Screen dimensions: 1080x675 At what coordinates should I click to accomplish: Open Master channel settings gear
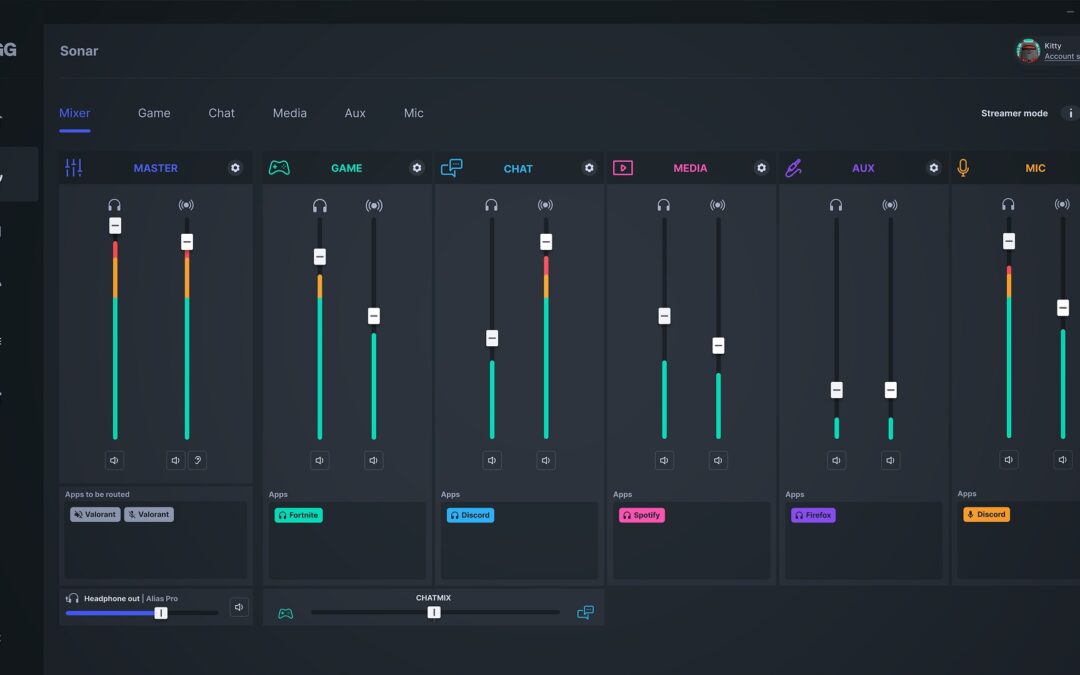click(235, 168)
